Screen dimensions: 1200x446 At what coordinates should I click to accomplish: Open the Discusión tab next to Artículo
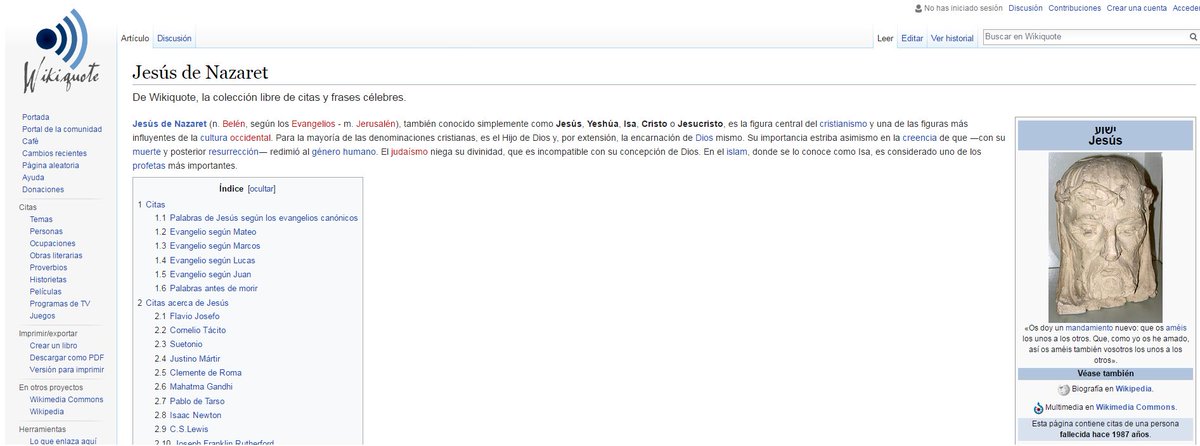(x=174, y=38)
